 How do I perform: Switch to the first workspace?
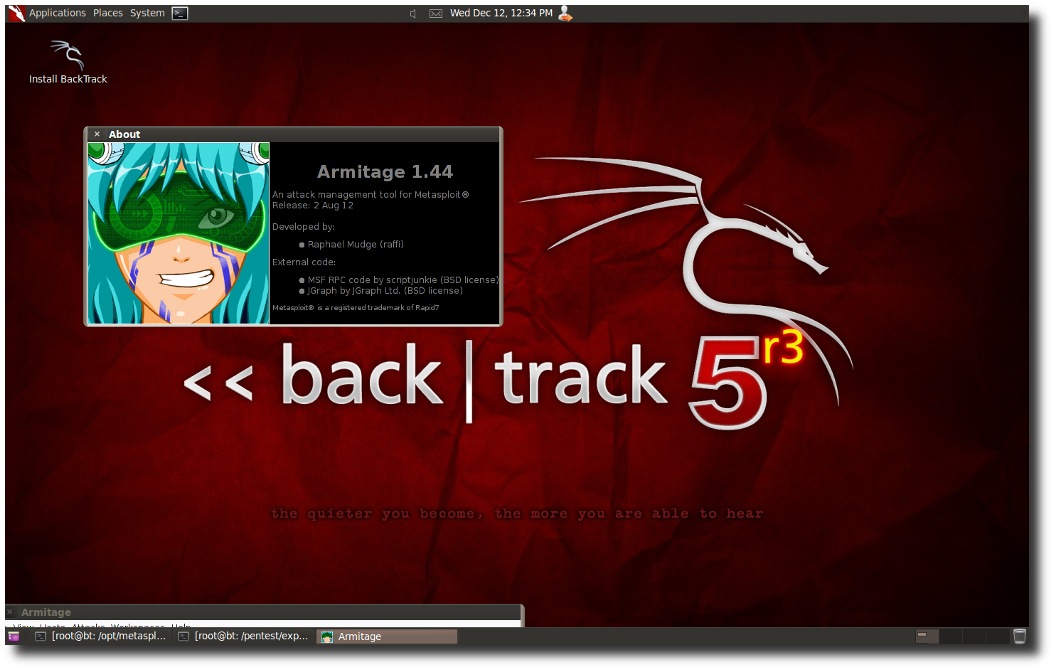tap(928, 636)
